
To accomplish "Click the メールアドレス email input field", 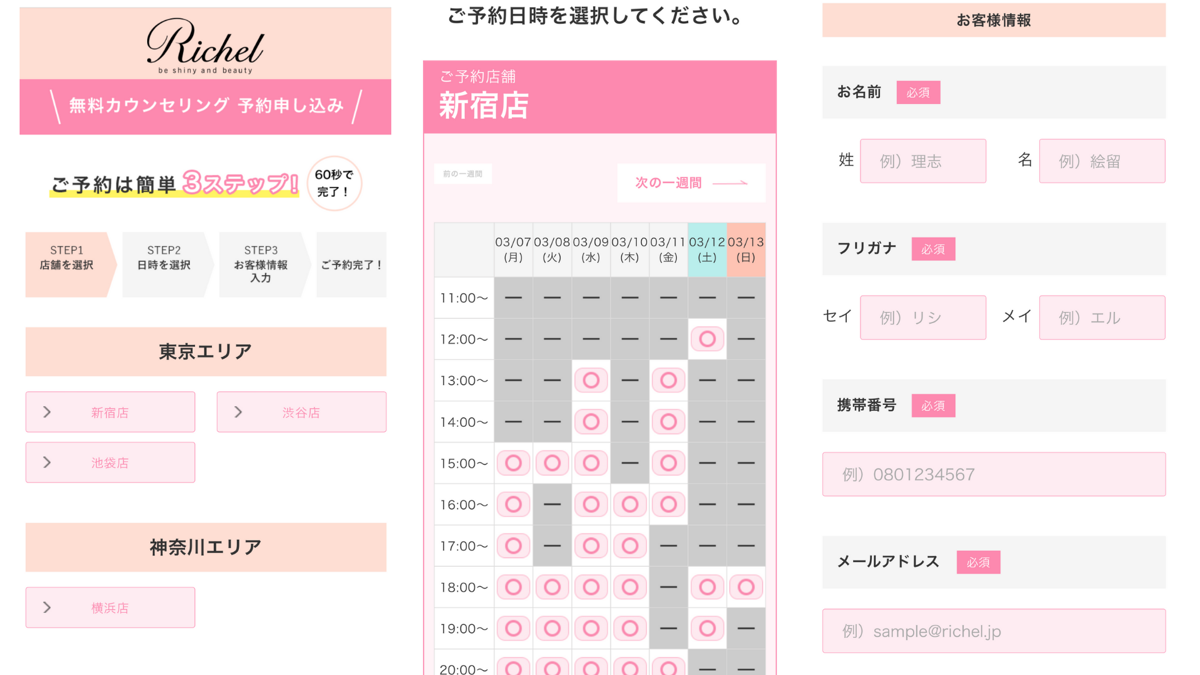I will pyautogui.click(x=993, y=631).
